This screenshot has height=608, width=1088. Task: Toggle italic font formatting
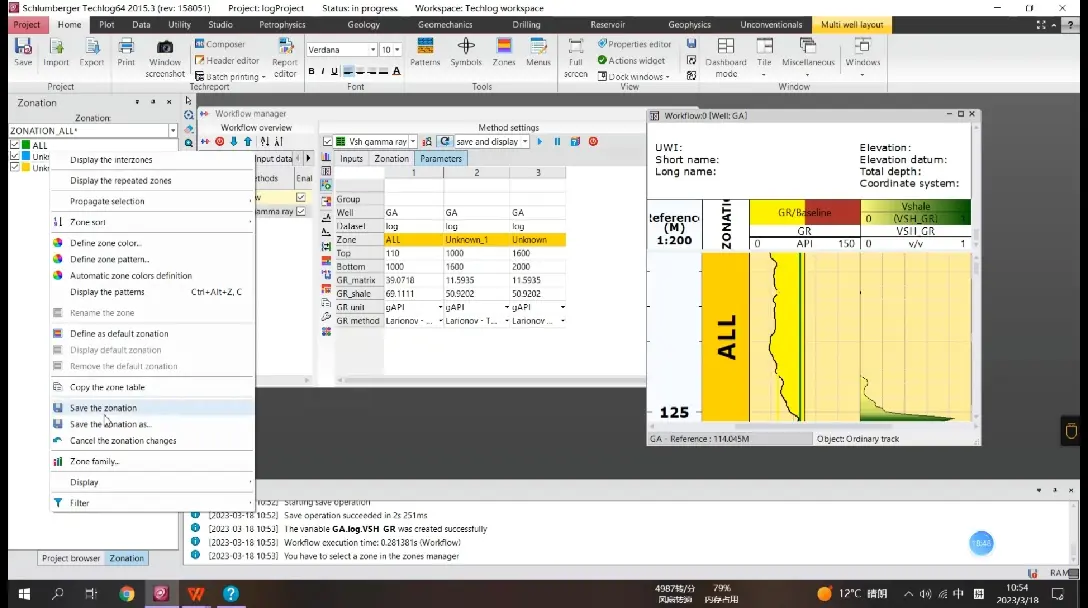tap(323, 71)
